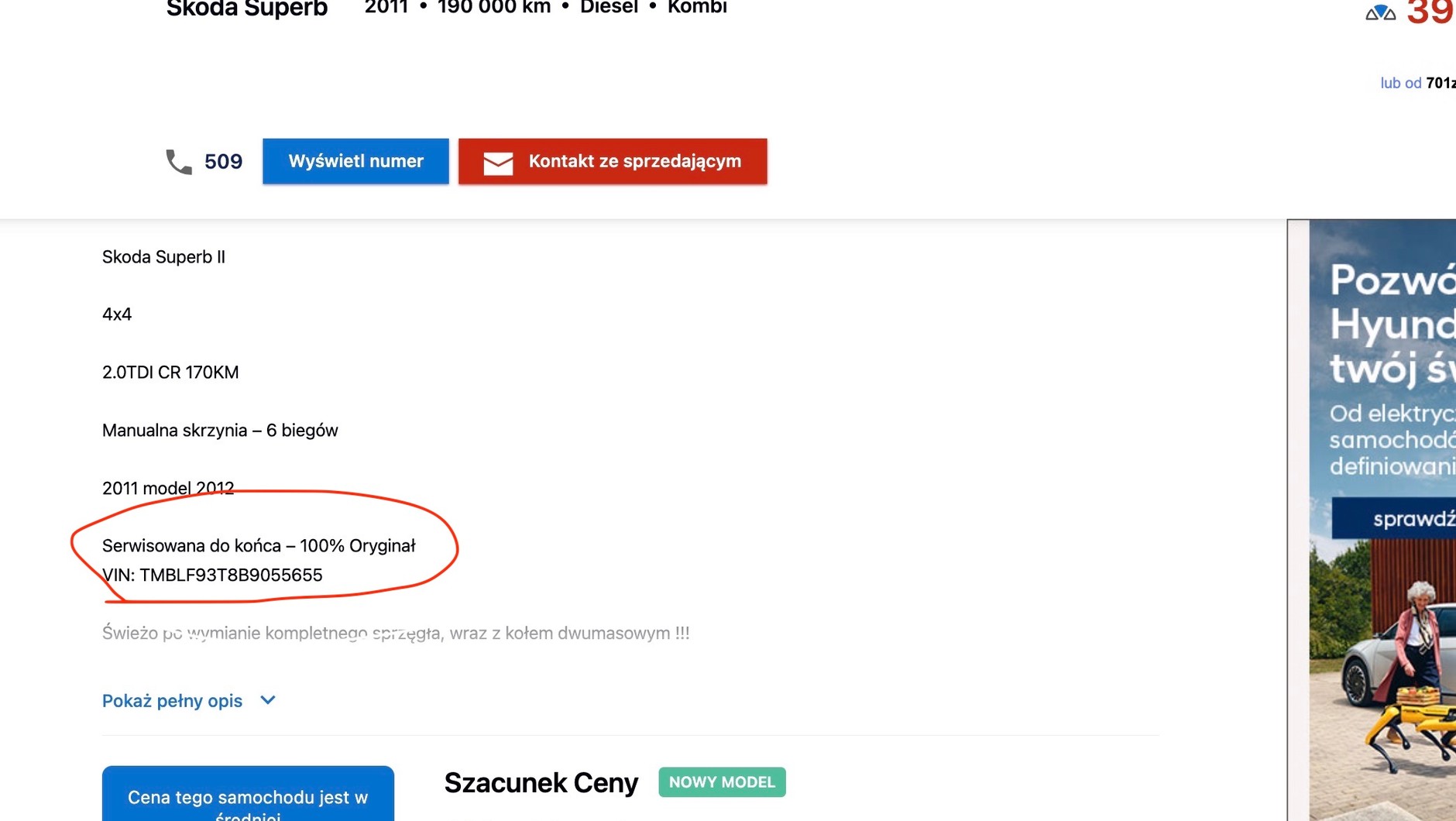Click the phone handset icon
Screen dimensions: 1456x821
(179, 161)
